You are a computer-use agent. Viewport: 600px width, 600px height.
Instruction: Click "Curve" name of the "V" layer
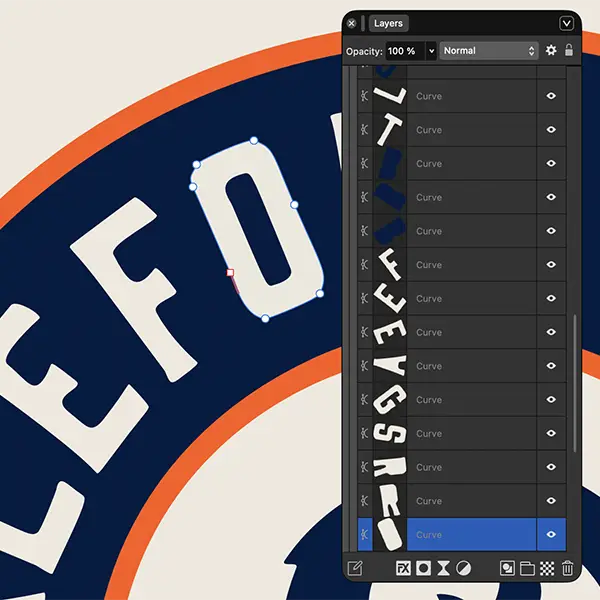coord(429,366)
